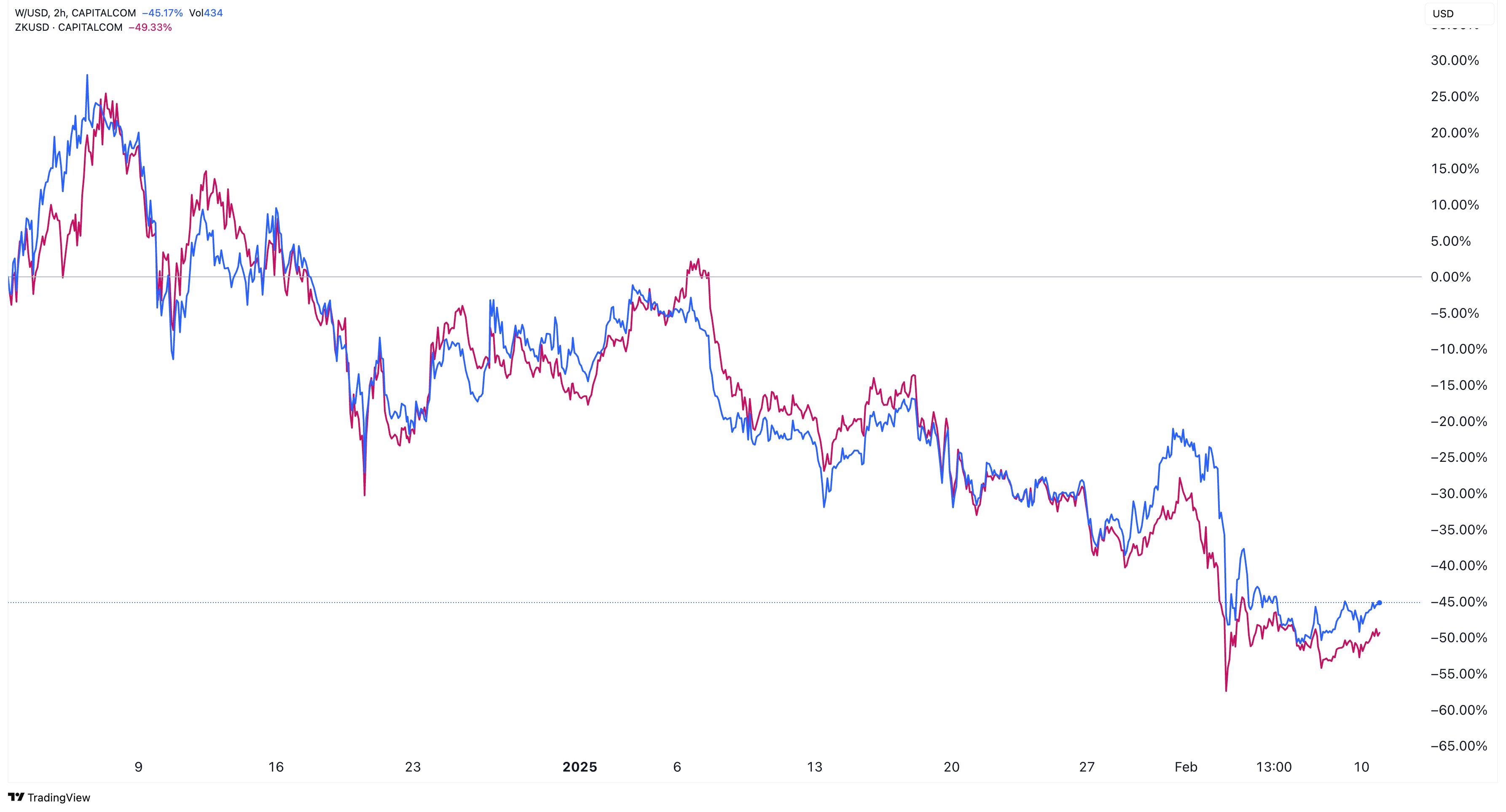Select the ZKUSD · CAPITALCOM comparison legend
Screen dimensions: 1506x812
coord(69,27)
